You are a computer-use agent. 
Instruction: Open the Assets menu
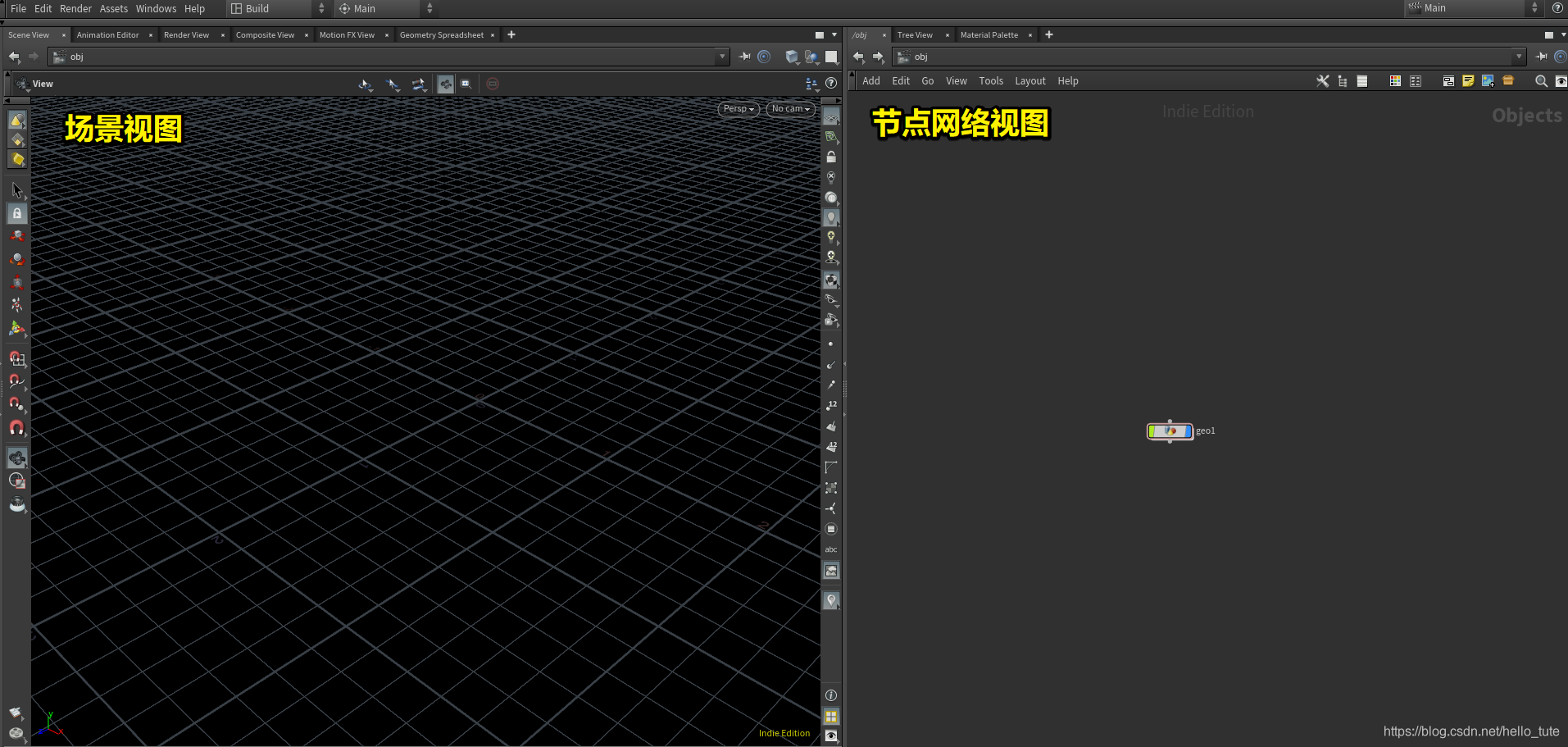[x=114, y=8]
